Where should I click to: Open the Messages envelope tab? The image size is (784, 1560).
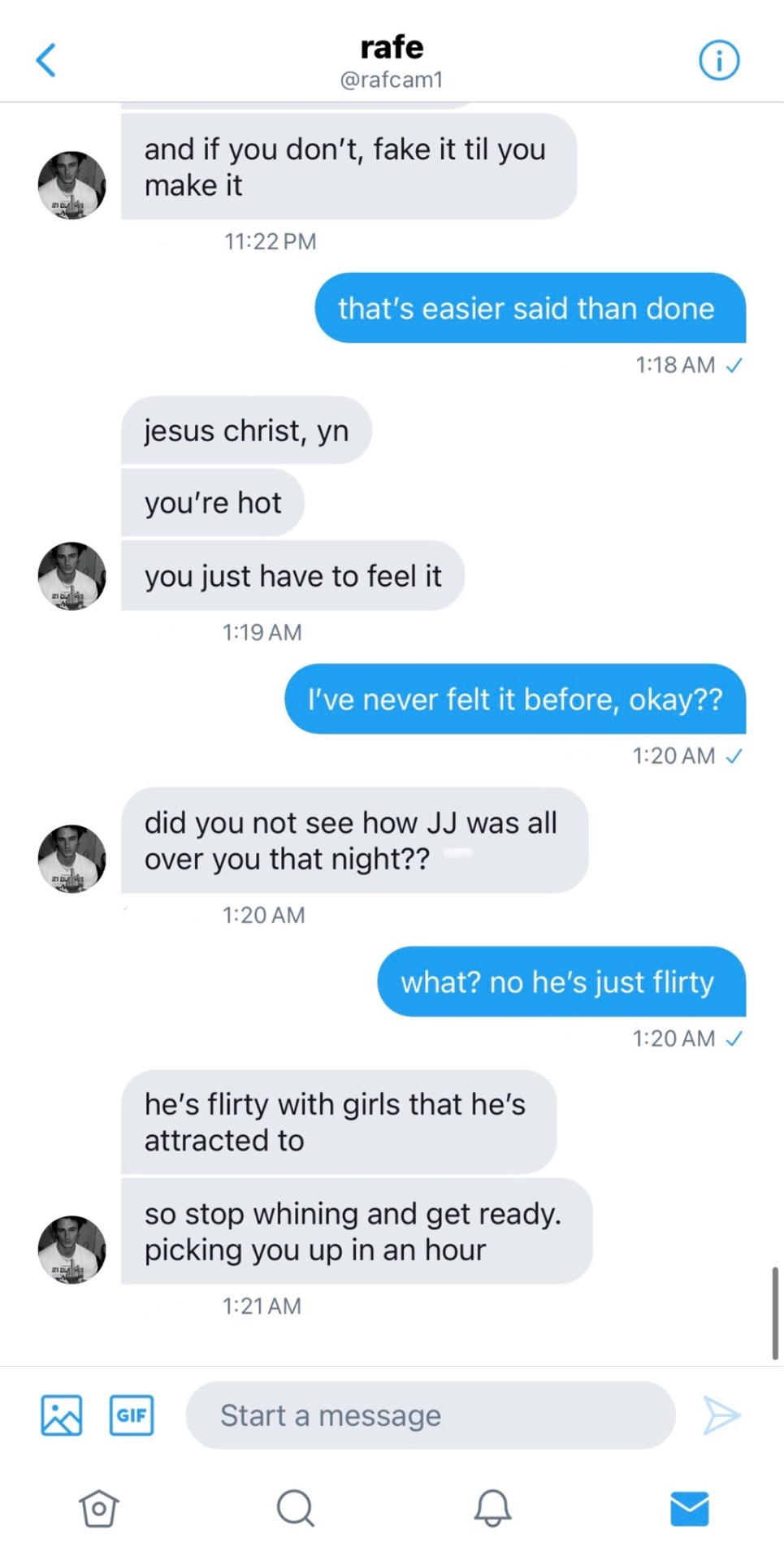[689, 1509]
